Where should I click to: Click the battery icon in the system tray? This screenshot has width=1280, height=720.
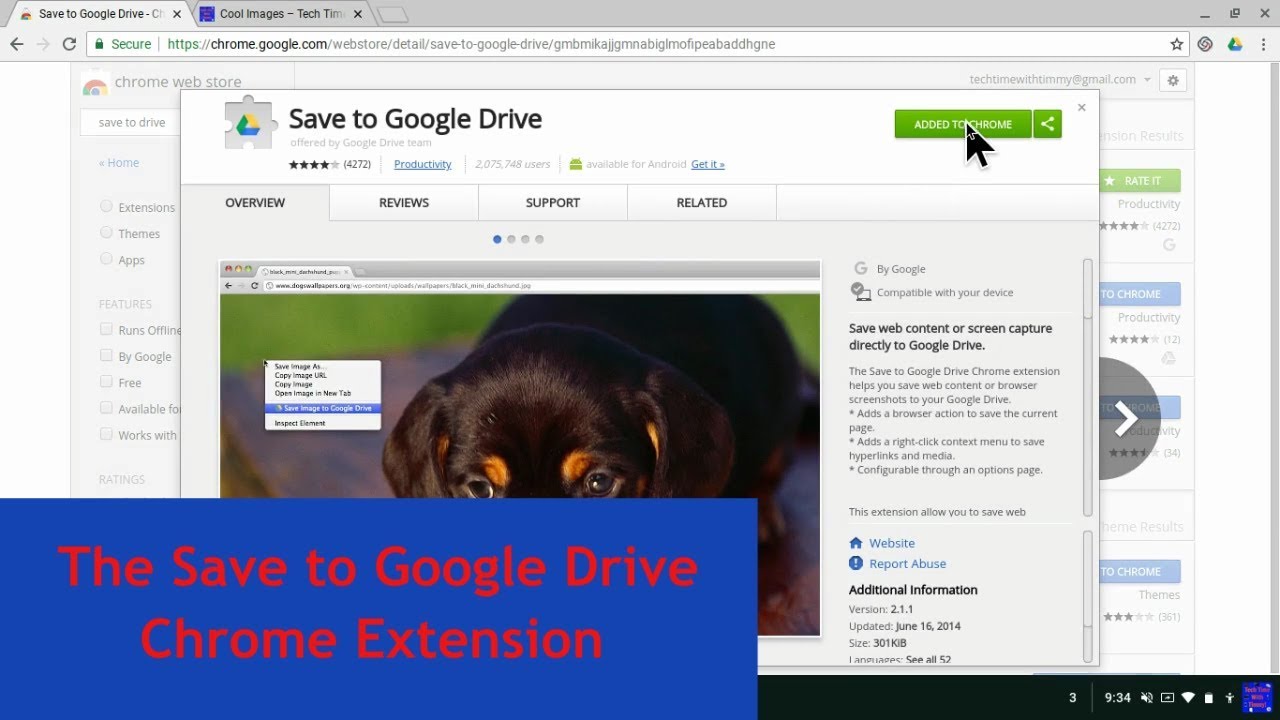click(1208, 698)
